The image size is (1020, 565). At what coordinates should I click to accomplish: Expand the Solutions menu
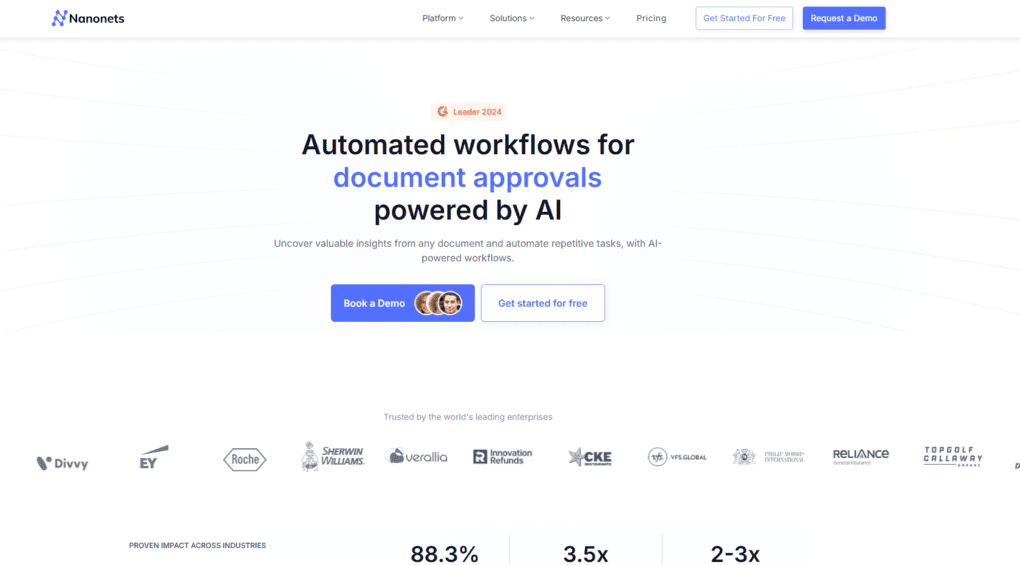[x=511, y=18]
